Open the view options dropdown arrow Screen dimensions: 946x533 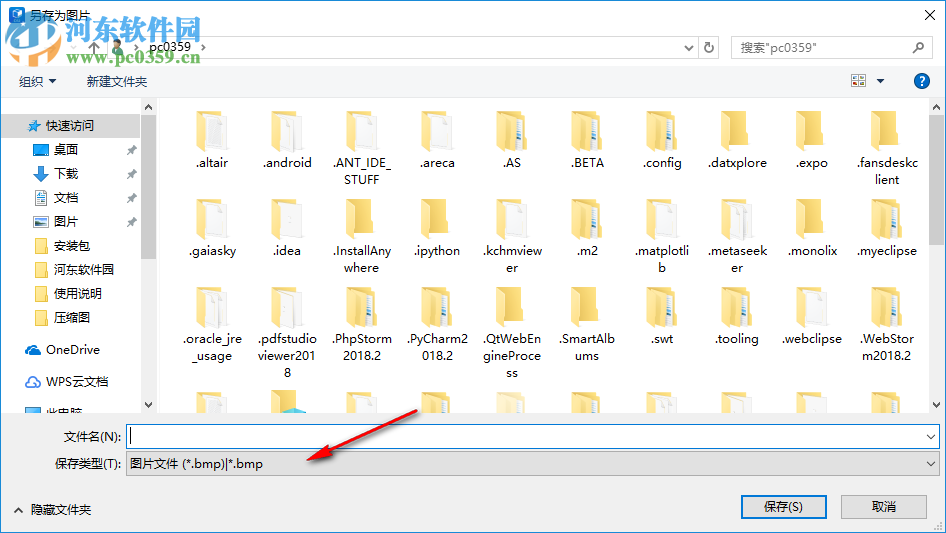pyautogui.click(x=880, y=81)
